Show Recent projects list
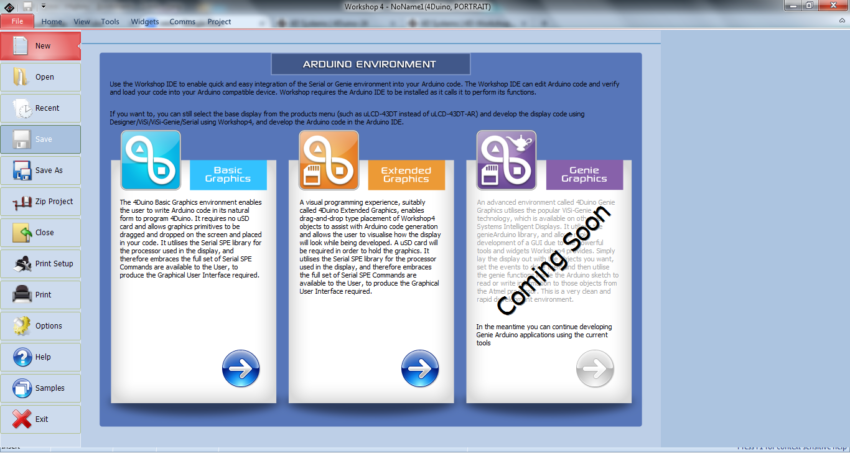The image size is (850, 453). point(41,108)
